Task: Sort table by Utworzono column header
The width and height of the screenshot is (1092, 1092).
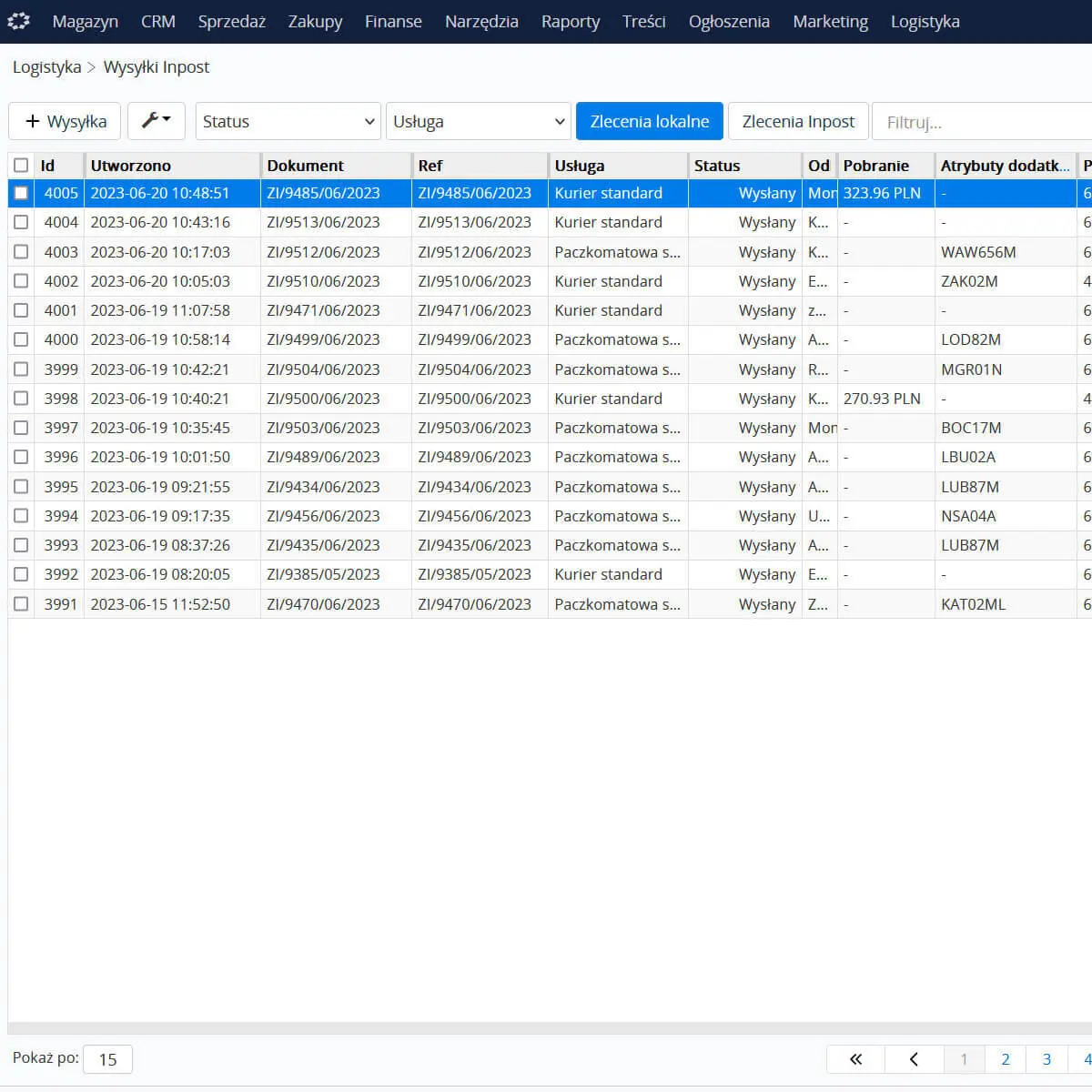Action: (172, 166)
